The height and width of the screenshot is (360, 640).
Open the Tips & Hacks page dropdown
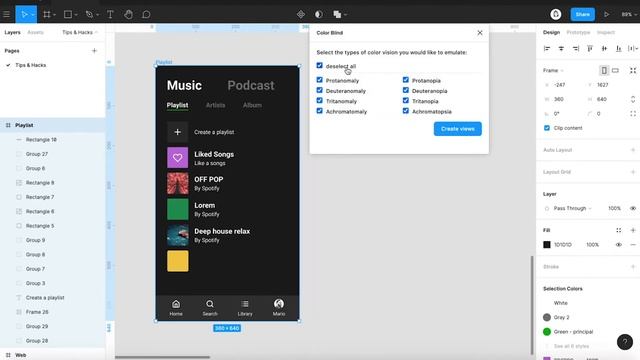(x=80, y=32)
